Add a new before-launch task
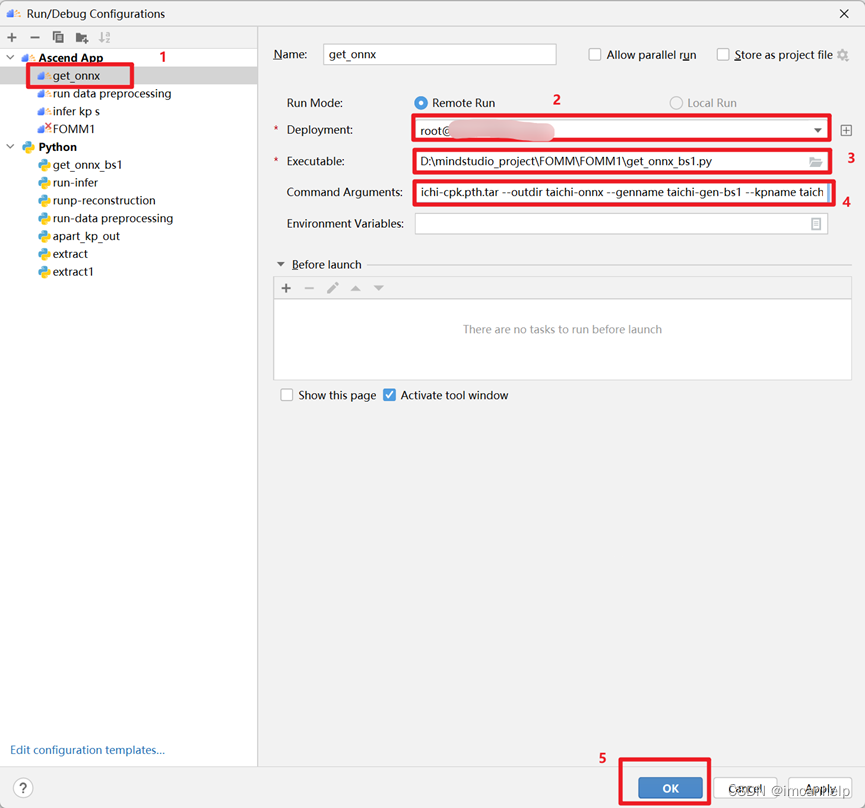 (x=286, y=287)
